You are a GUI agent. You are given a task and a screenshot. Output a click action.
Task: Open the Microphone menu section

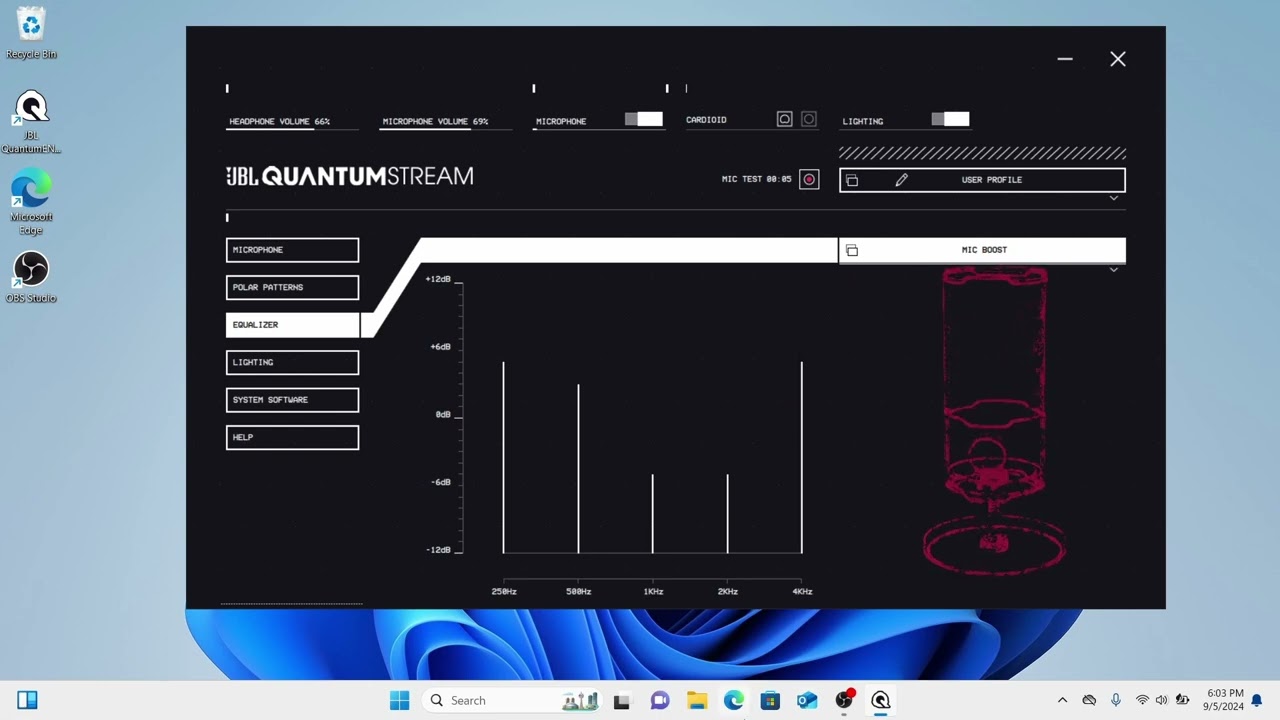coord(292,250)
